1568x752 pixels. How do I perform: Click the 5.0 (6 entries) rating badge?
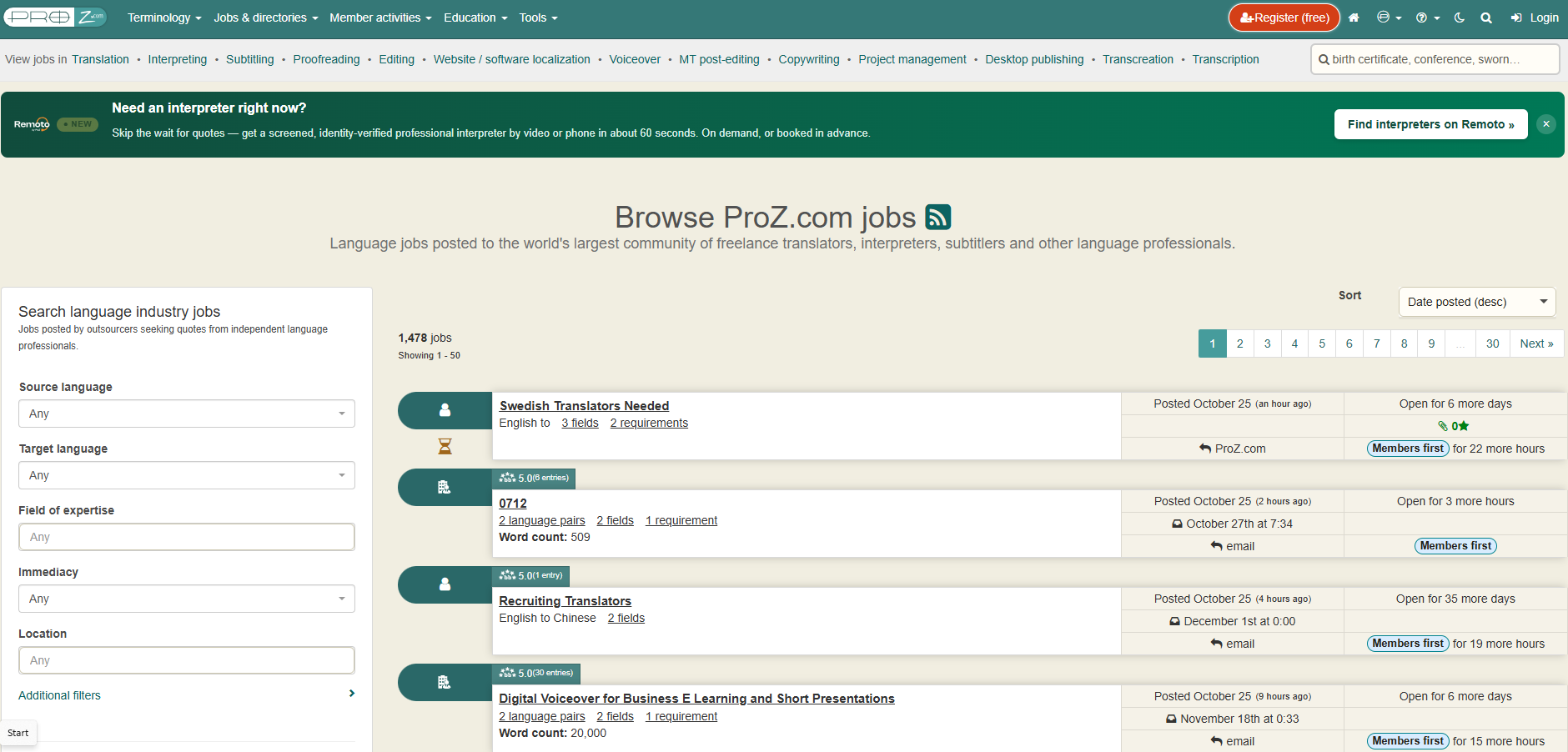pyautogui.click(x=534, y=479)
